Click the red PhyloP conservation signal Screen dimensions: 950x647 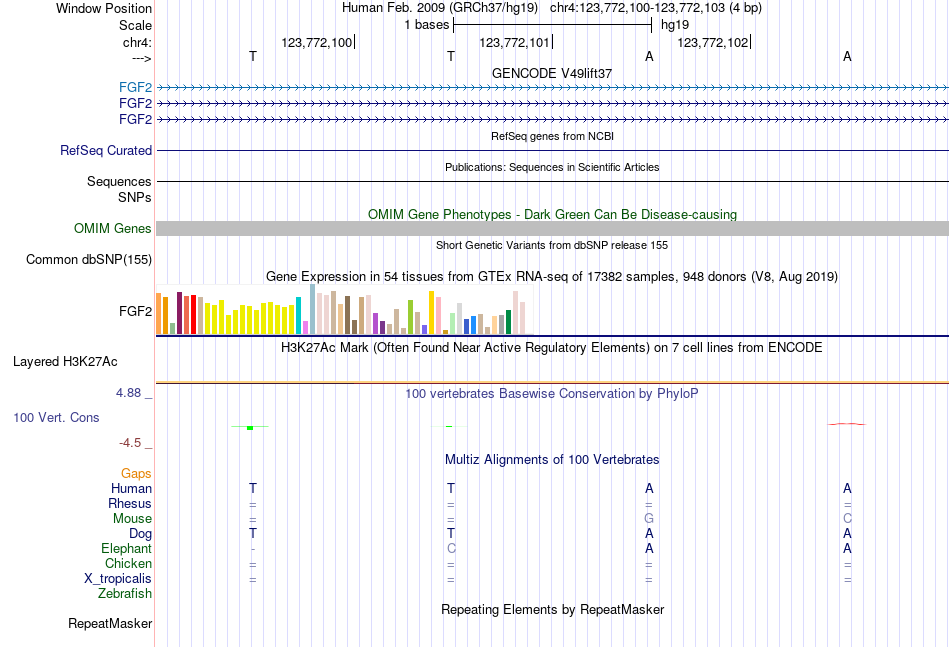pyautogui.click(x=847, y=424)
